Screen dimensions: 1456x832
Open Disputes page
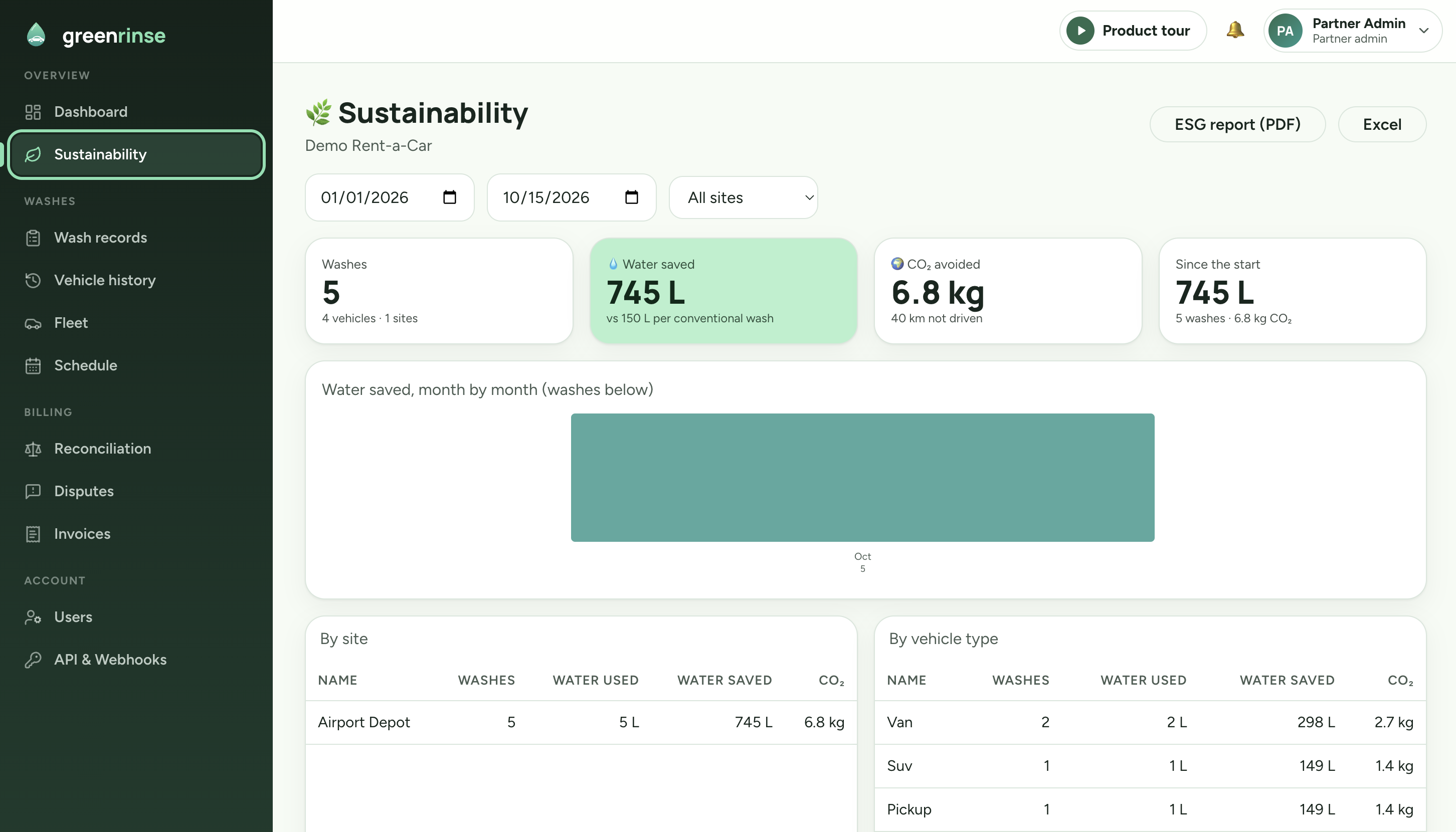136,491
